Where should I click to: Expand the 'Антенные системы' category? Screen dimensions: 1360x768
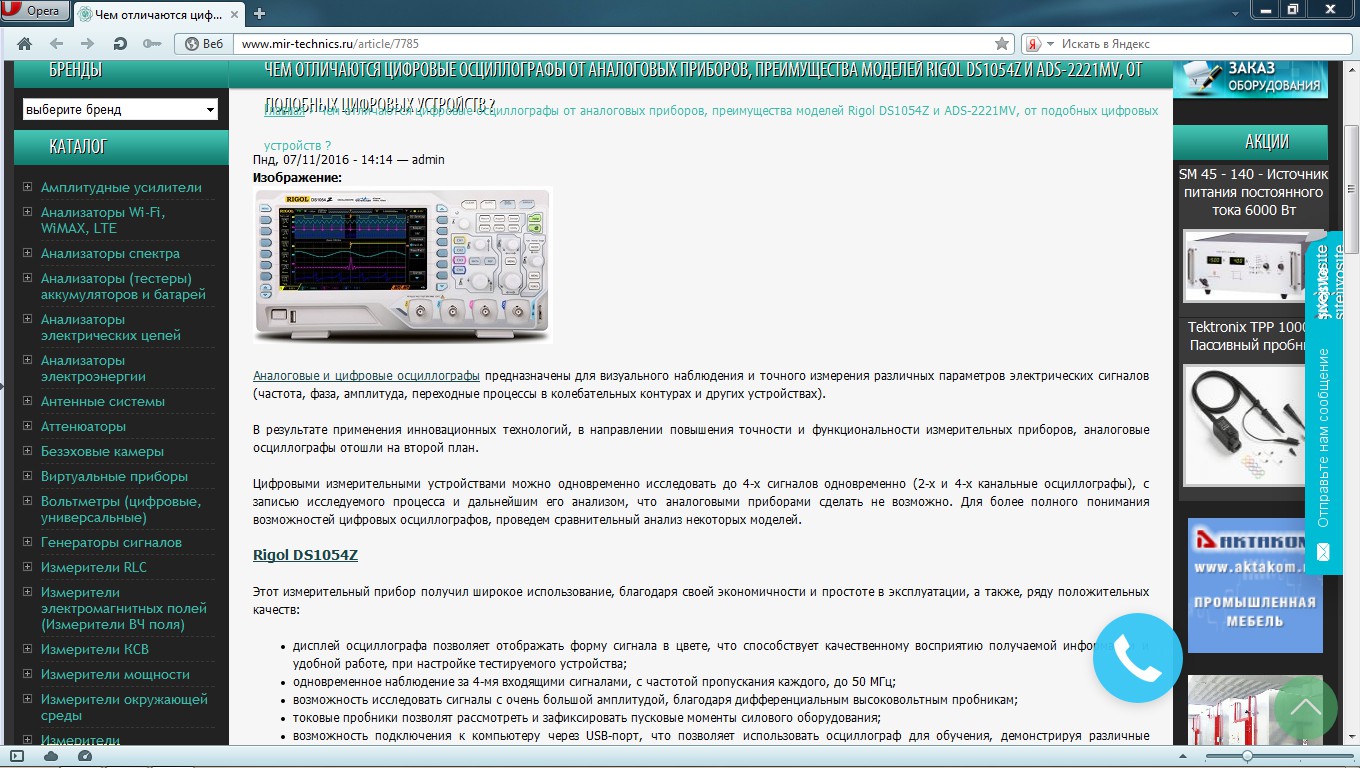(28, 400)
